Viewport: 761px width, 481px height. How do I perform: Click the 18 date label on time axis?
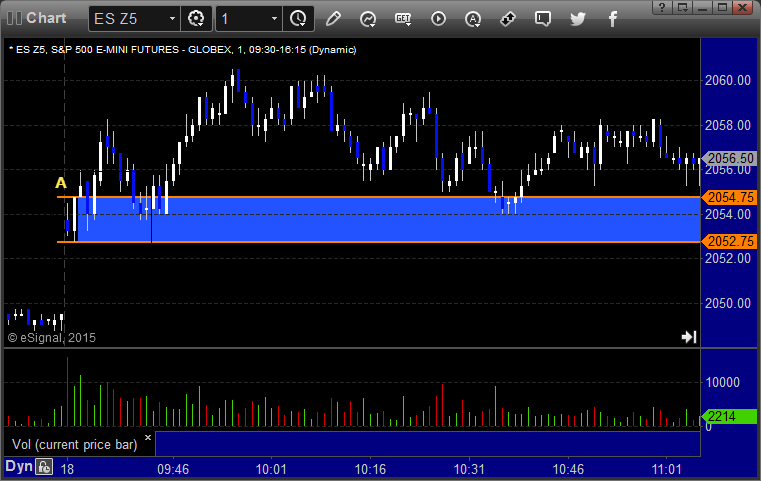67,469
